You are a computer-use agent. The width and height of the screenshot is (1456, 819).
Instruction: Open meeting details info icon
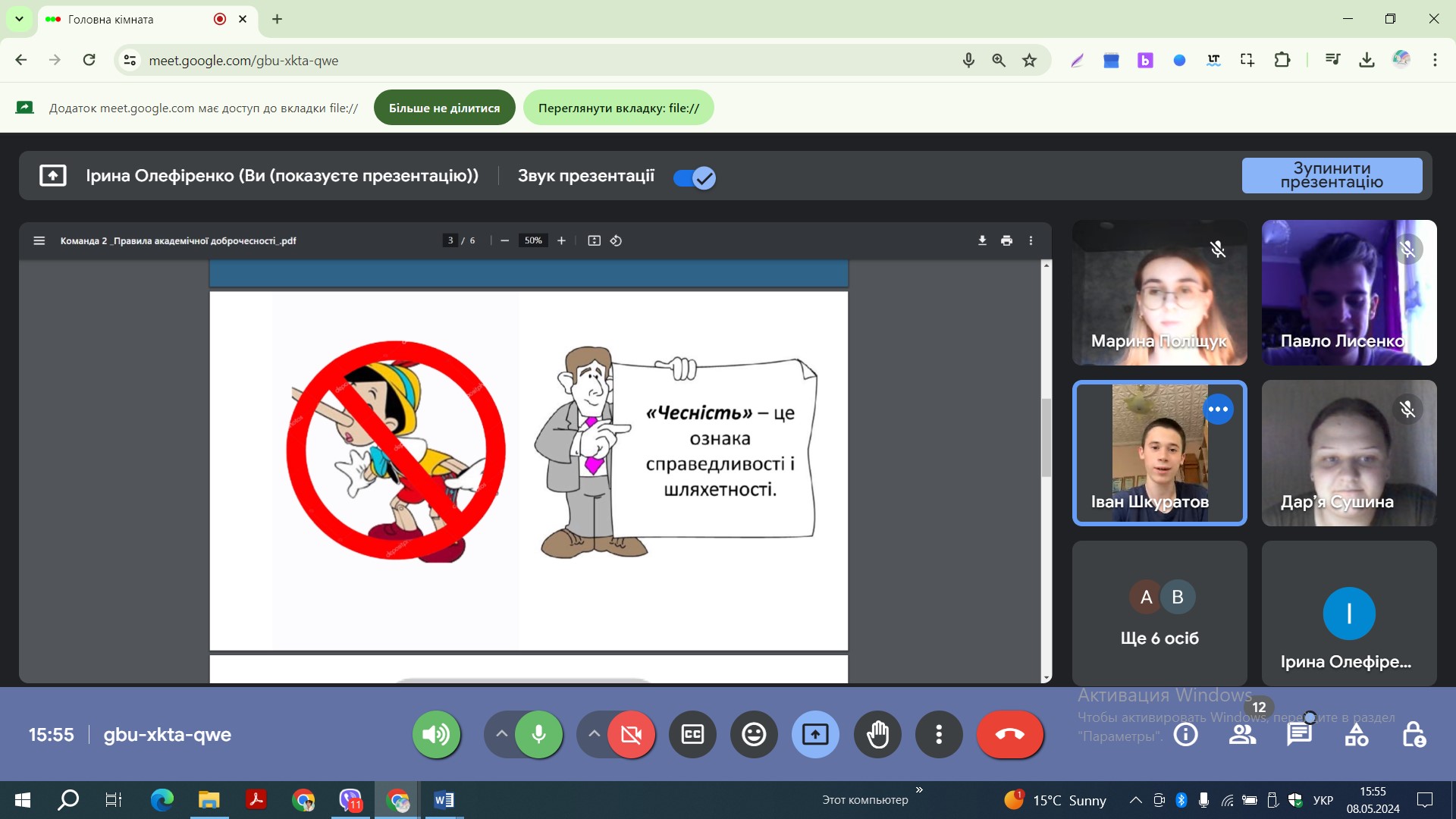tap(1186, 734)
